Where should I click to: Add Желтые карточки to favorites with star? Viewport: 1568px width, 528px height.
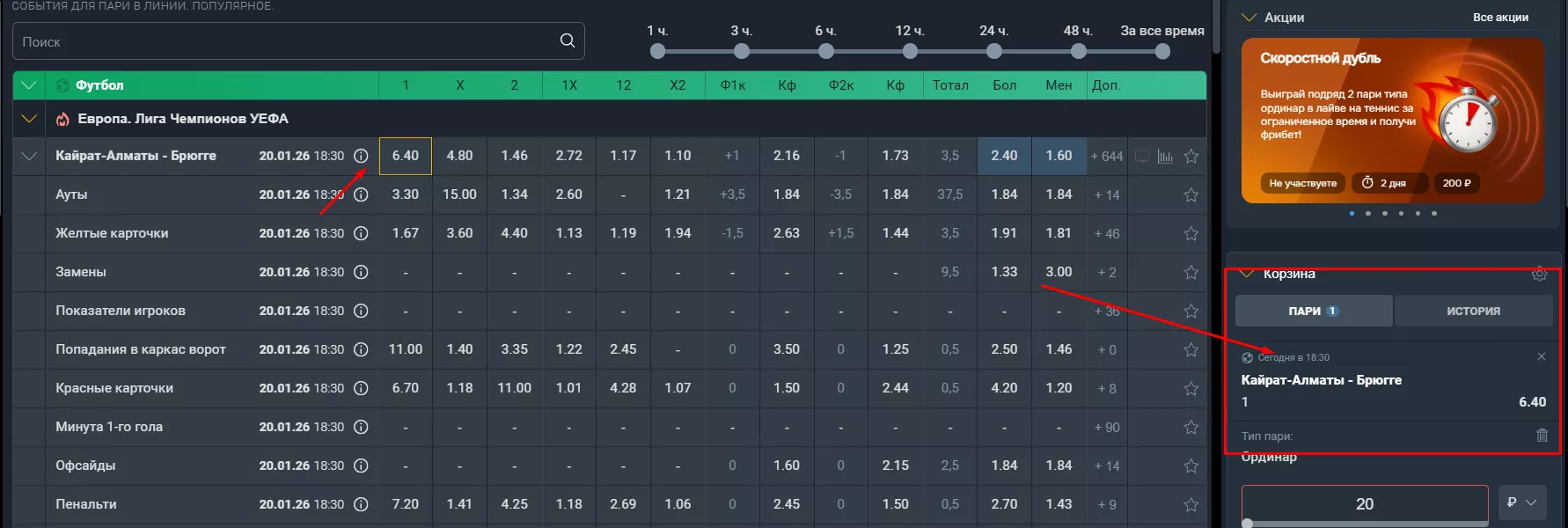[x=1191, y=233]
